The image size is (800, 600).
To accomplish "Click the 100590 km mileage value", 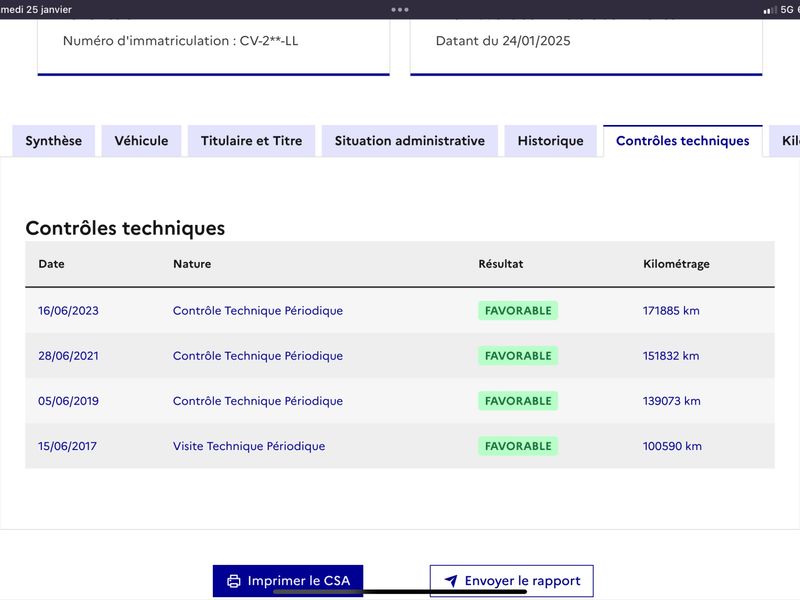I will pyautogui.click(x=672, y=446).
